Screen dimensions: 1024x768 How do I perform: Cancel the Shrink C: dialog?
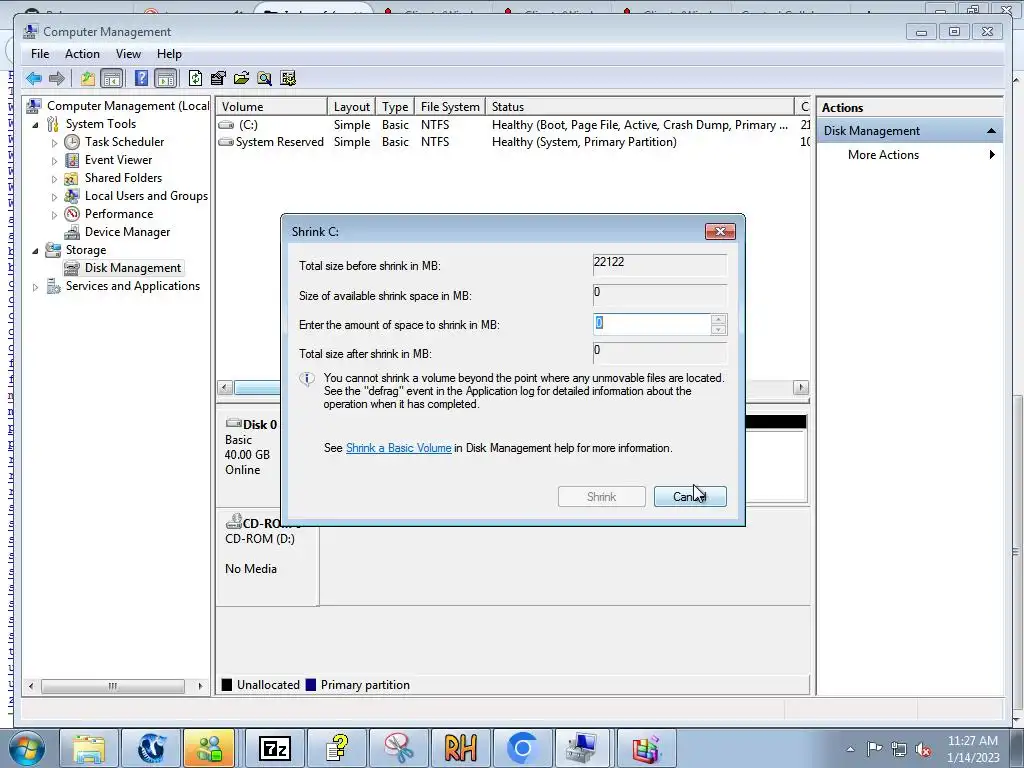690,496
